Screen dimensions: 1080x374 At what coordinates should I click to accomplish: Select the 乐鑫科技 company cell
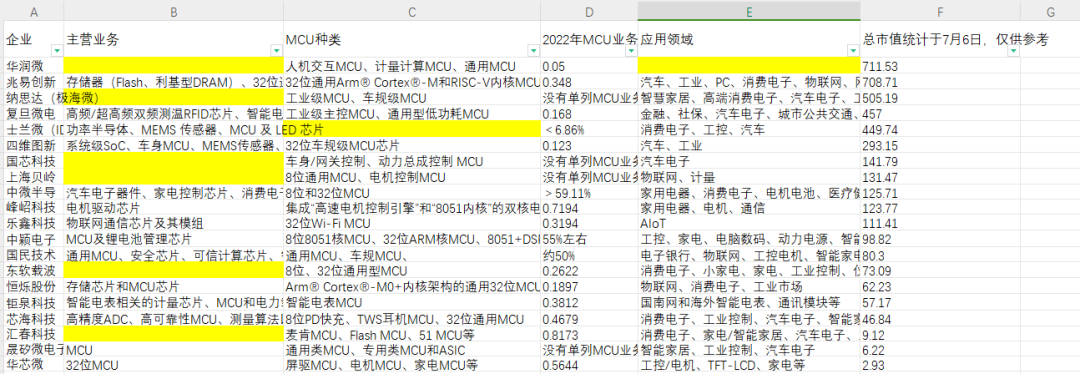34,224
